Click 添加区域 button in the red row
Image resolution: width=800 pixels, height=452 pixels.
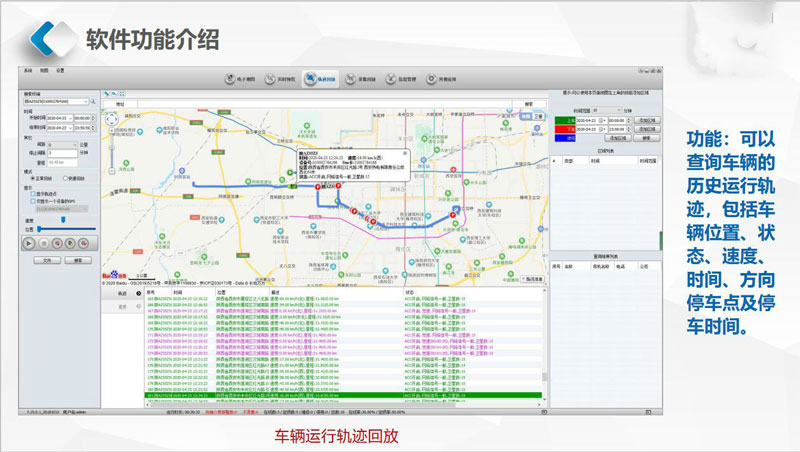647,129
